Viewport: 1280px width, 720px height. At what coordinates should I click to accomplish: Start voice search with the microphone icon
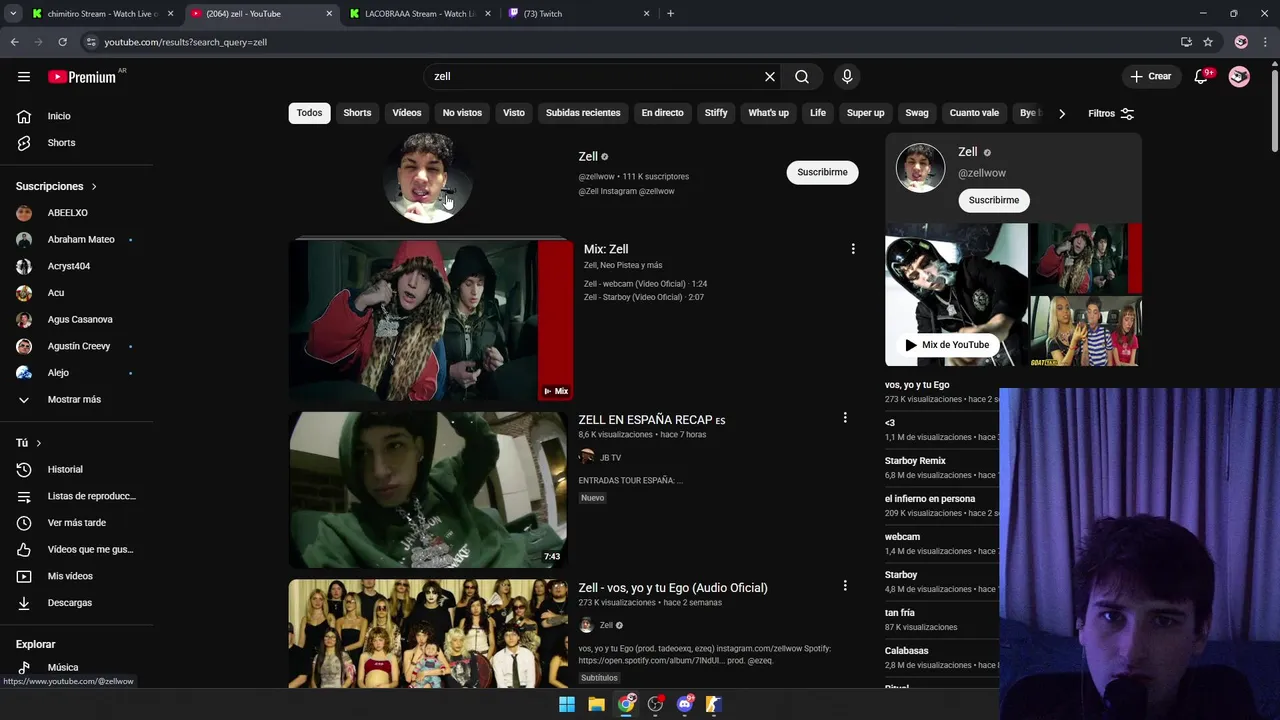(847, 76)
